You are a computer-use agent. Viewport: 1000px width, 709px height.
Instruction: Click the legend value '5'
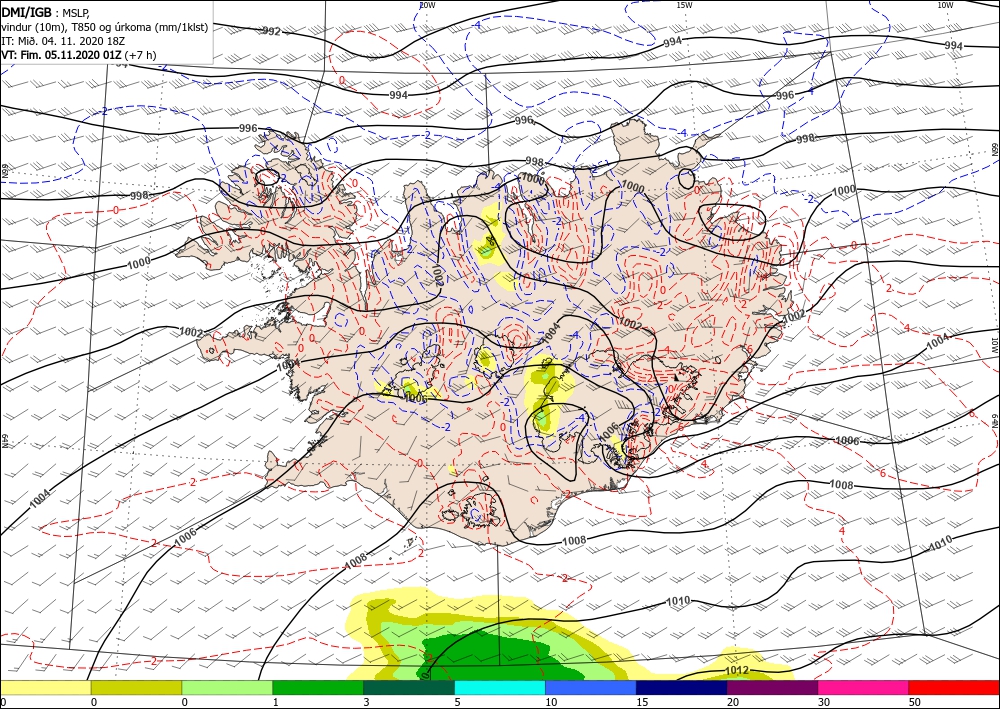coord(457,703)
